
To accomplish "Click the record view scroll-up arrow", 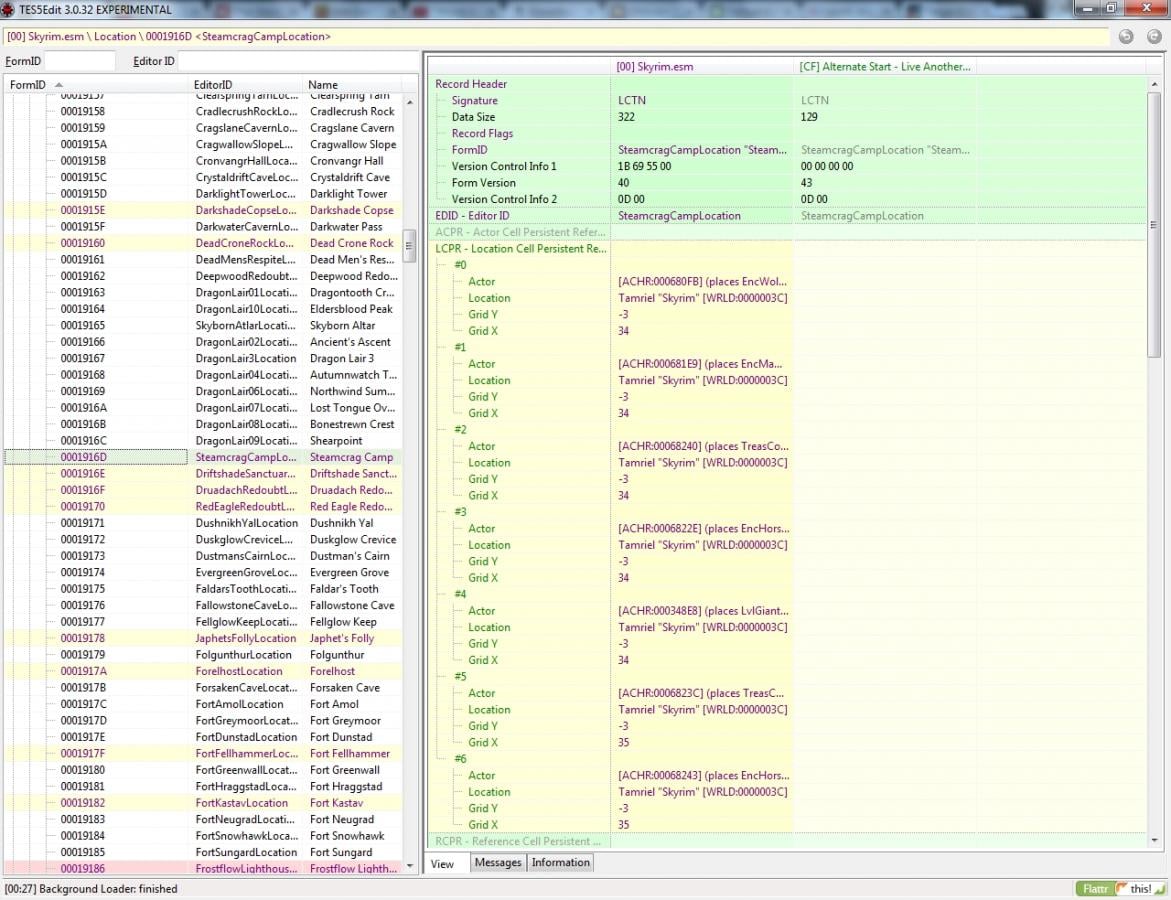I will point(1155,84).
